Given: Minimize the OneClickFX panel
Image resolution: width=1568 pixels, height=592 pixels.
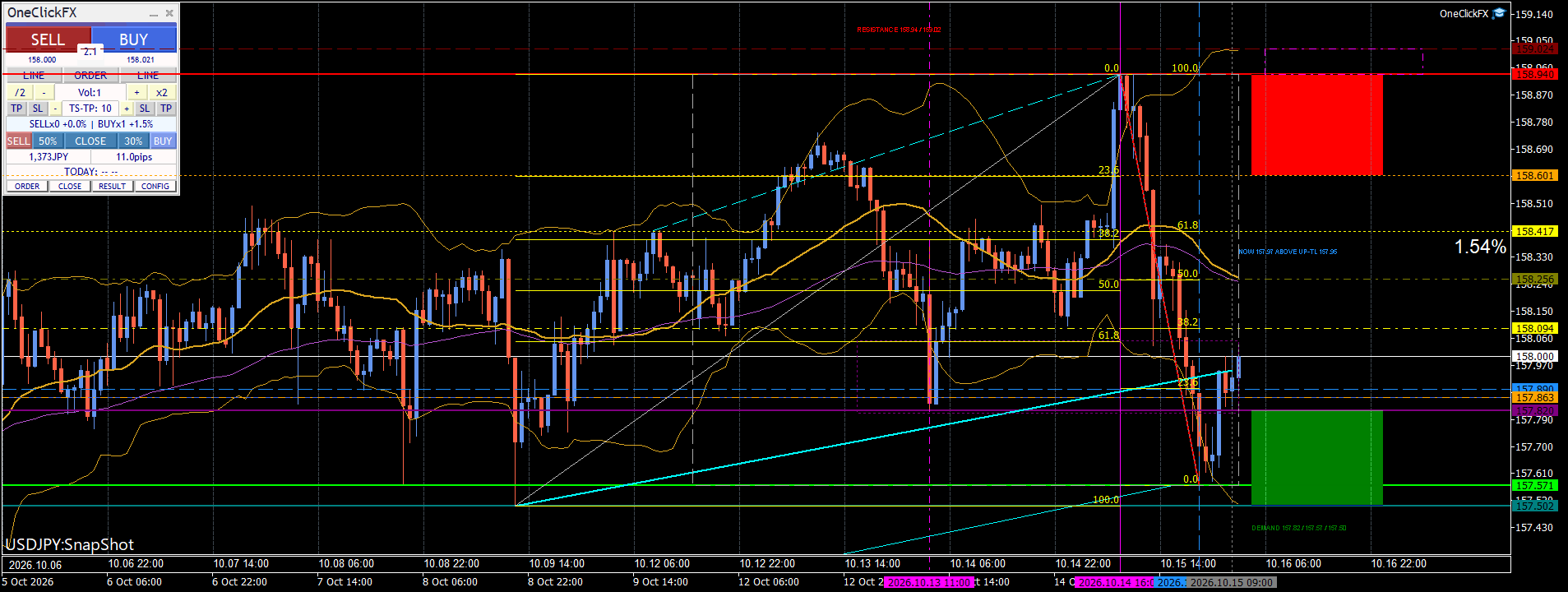Looking at the screenshot, I should [154, 13].
